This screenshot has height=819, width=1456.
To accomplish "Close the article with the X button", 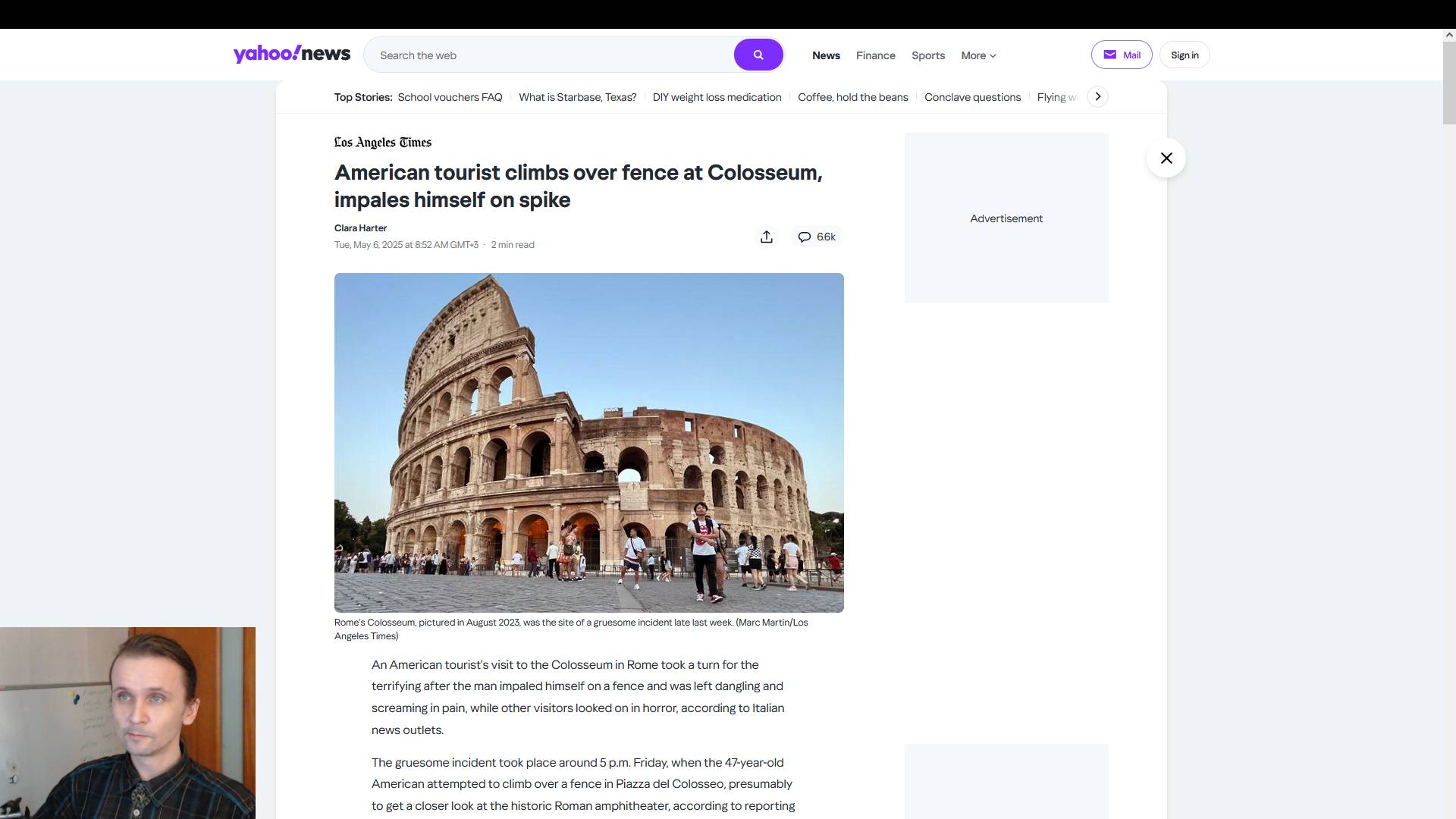I will (x=1166, y=158).
